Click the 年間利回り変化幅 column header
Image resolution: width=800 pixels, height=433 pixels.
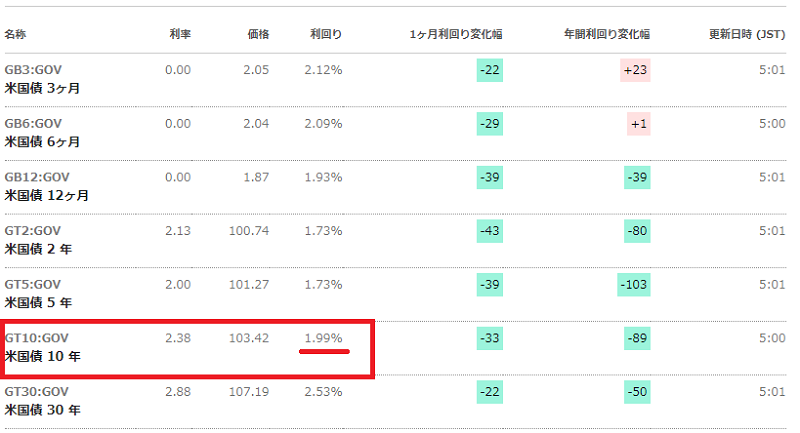[x=607, y=34]
